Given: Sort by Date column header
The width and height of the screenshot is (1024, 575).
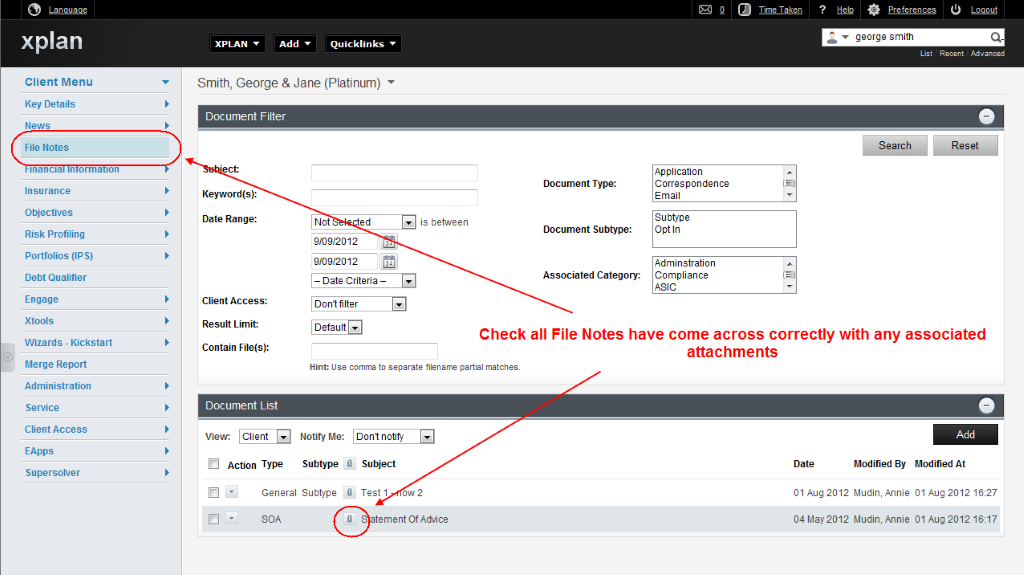Looking at the screenshot, I should pyautogui.click(x=803, y=464).
